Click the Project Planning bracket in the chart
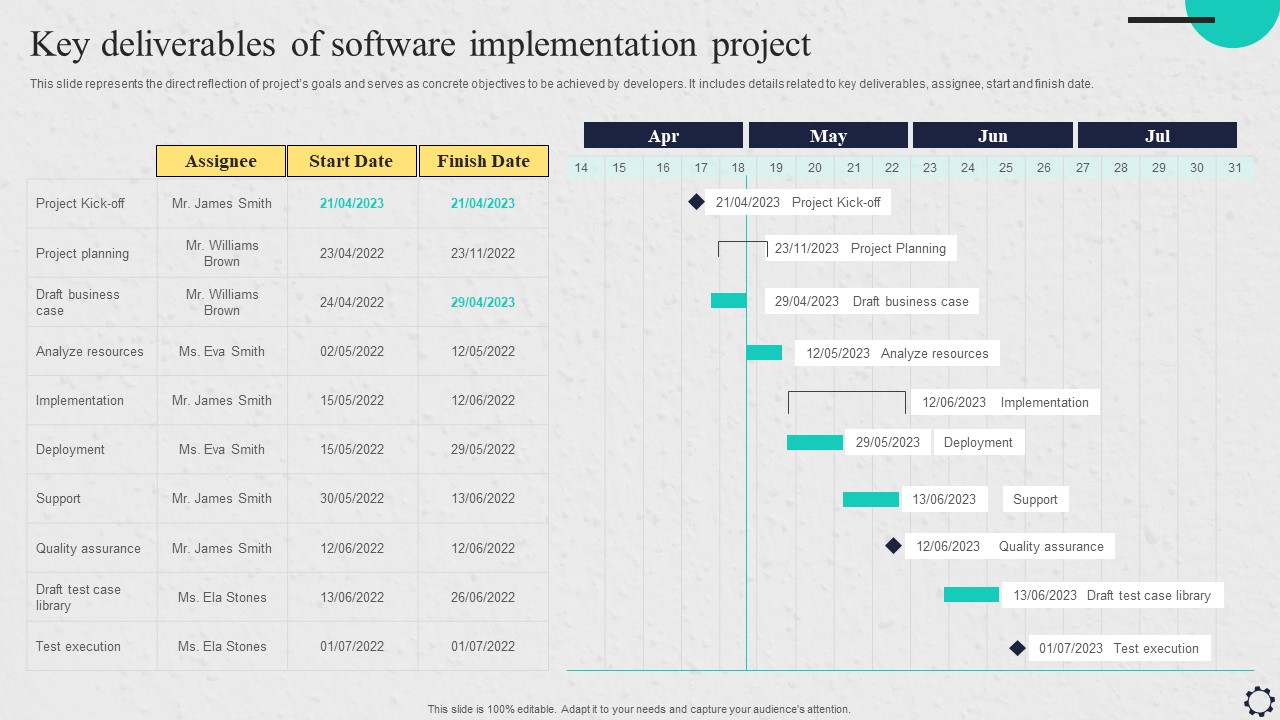This screenshot has width=1280, height=720. click(742, 249)
